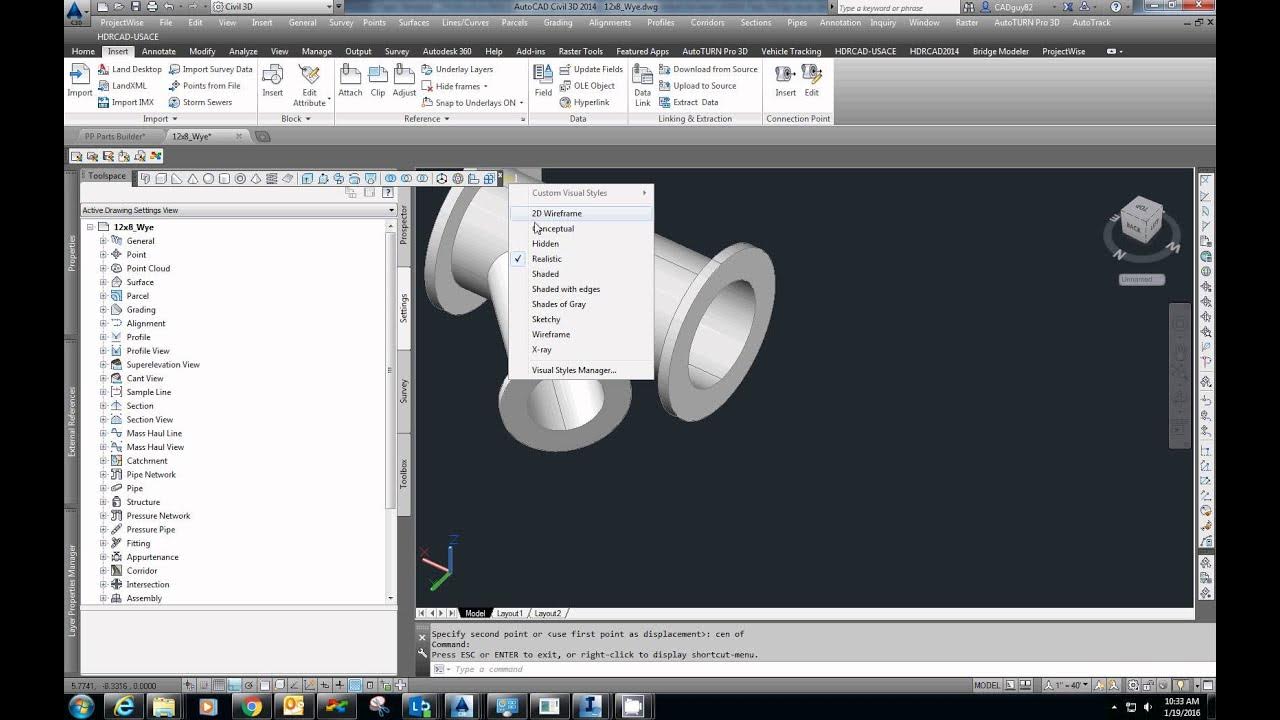1280x720 pixels.
Task: Switch to the Layout1 tab
Action: pos(510,613)
